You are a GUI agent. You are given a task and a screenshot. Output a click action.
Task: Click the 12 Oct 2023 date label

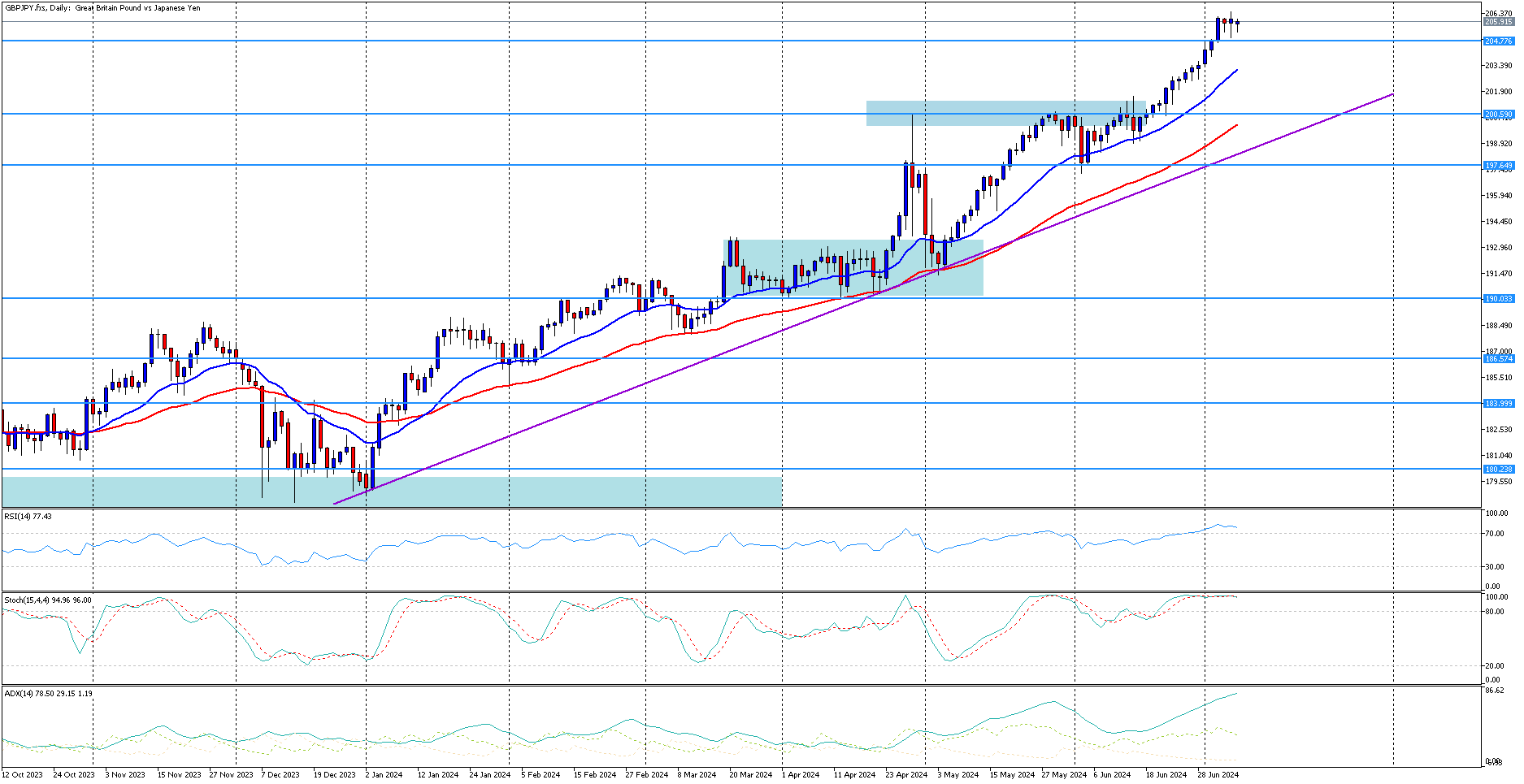click(23, 774)
